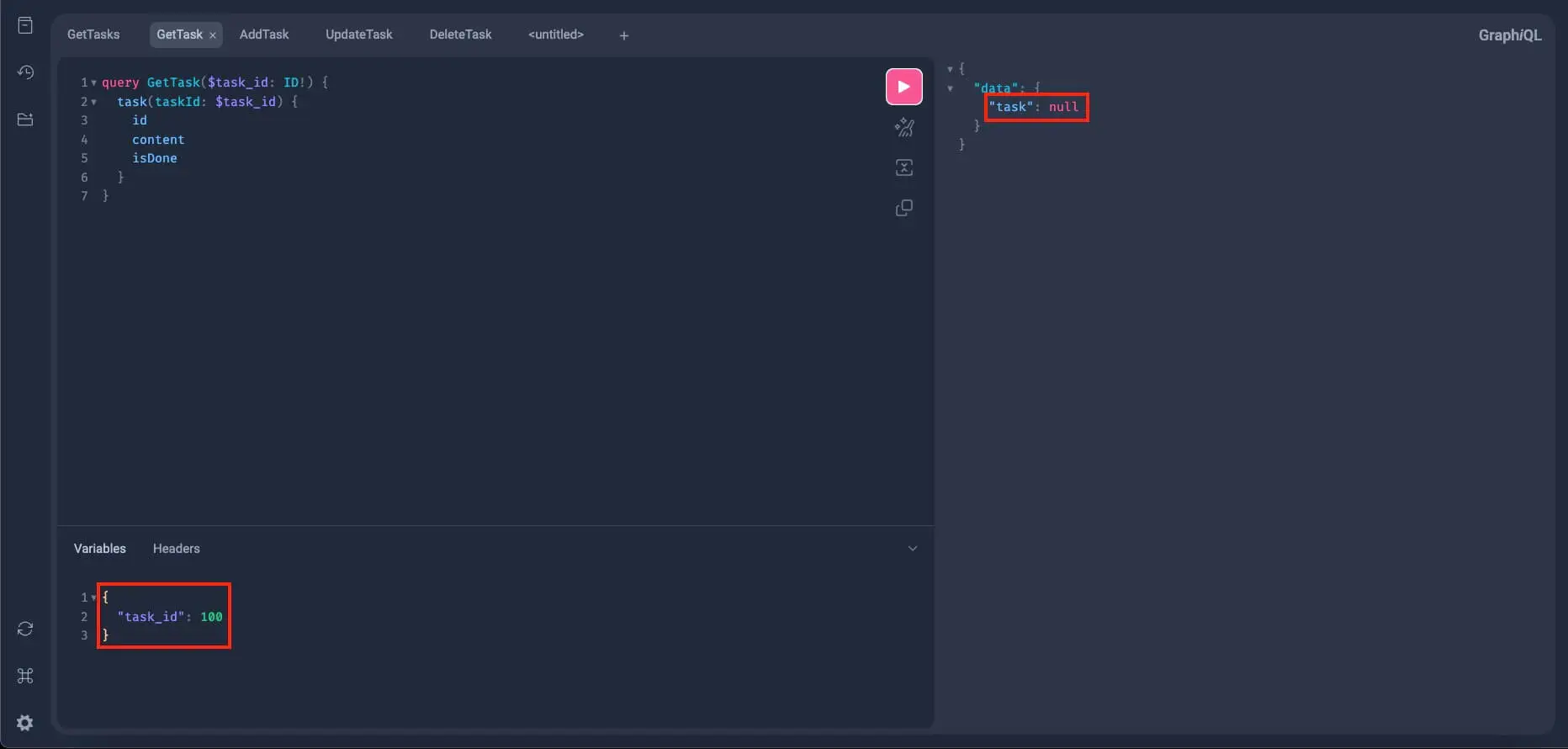This screenshot has height=749, width=1568.
Task: Open the keyboard shortcuts dialog
Action: point(25,676)
